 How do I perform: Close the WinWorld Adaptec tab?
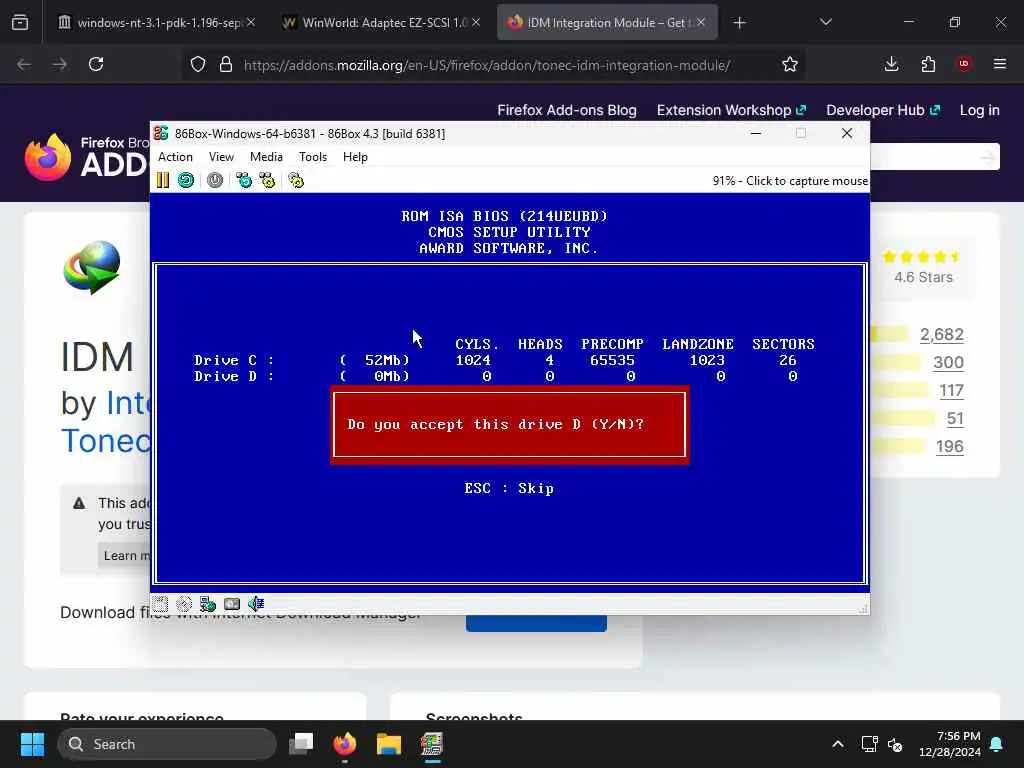tap(476, 22)
